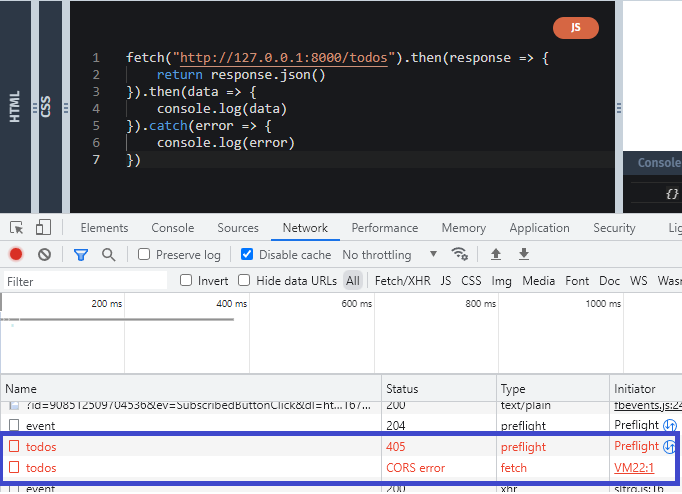Select the All request type filter
682x494 pixels.
[353, 281]
